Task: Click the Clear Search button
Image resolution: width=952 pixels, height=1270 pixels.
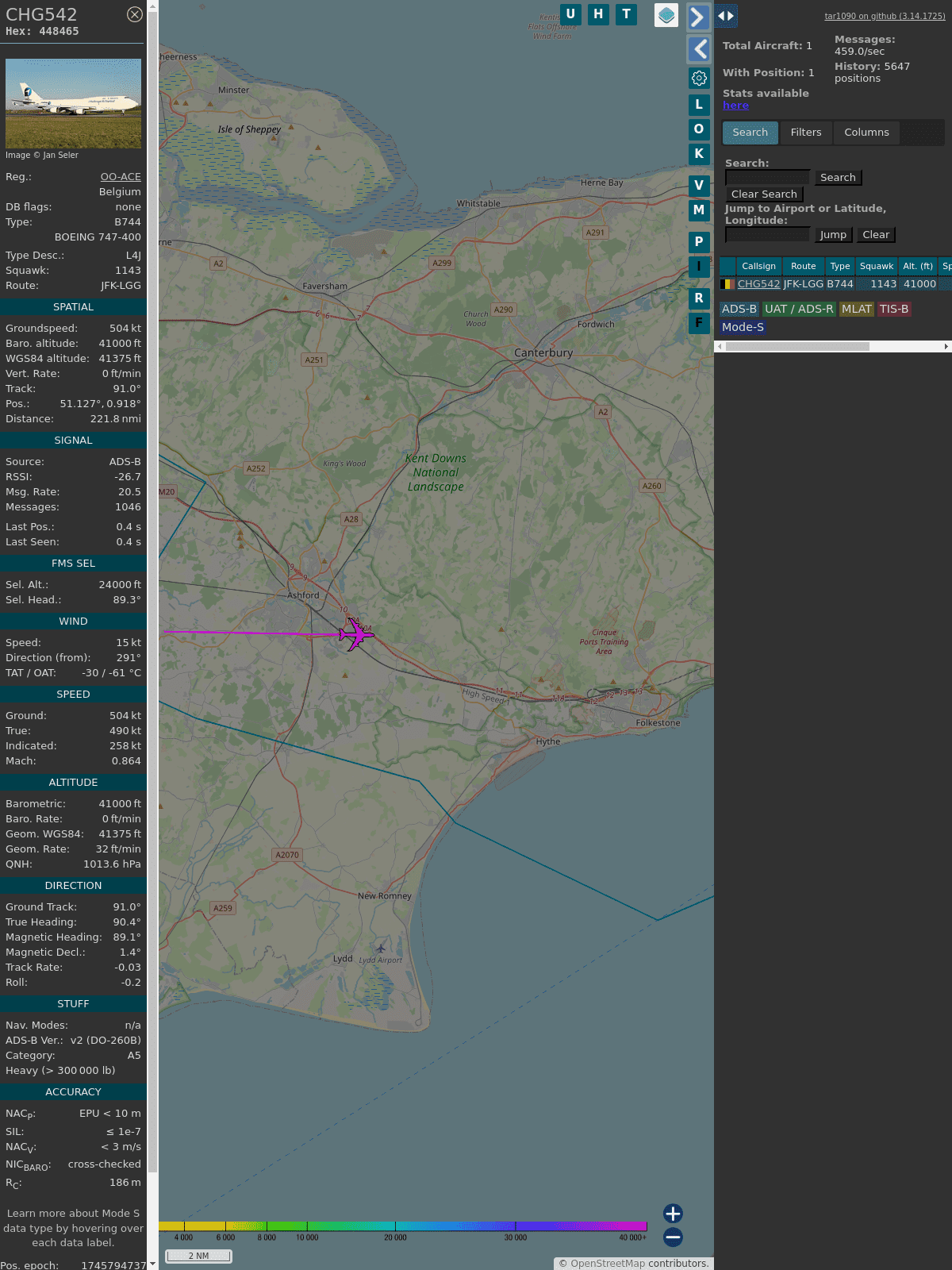Action: (x=764, y=194)
